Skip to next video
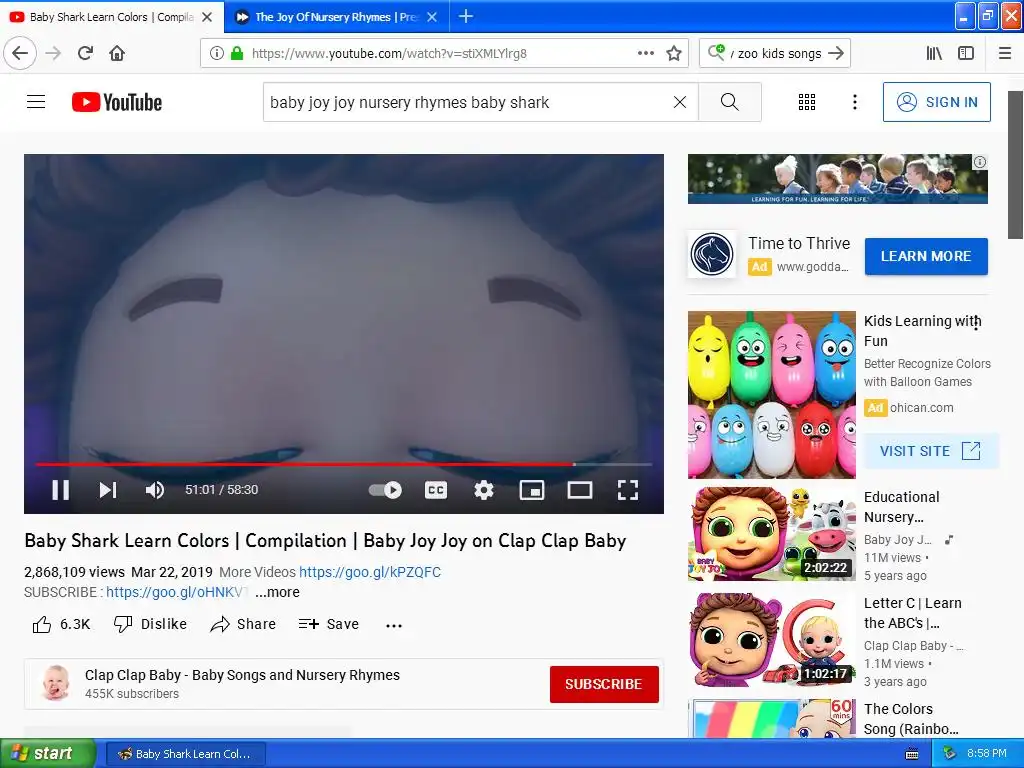The width and height of the screenshot is (1024, 768). coord(108,490)
